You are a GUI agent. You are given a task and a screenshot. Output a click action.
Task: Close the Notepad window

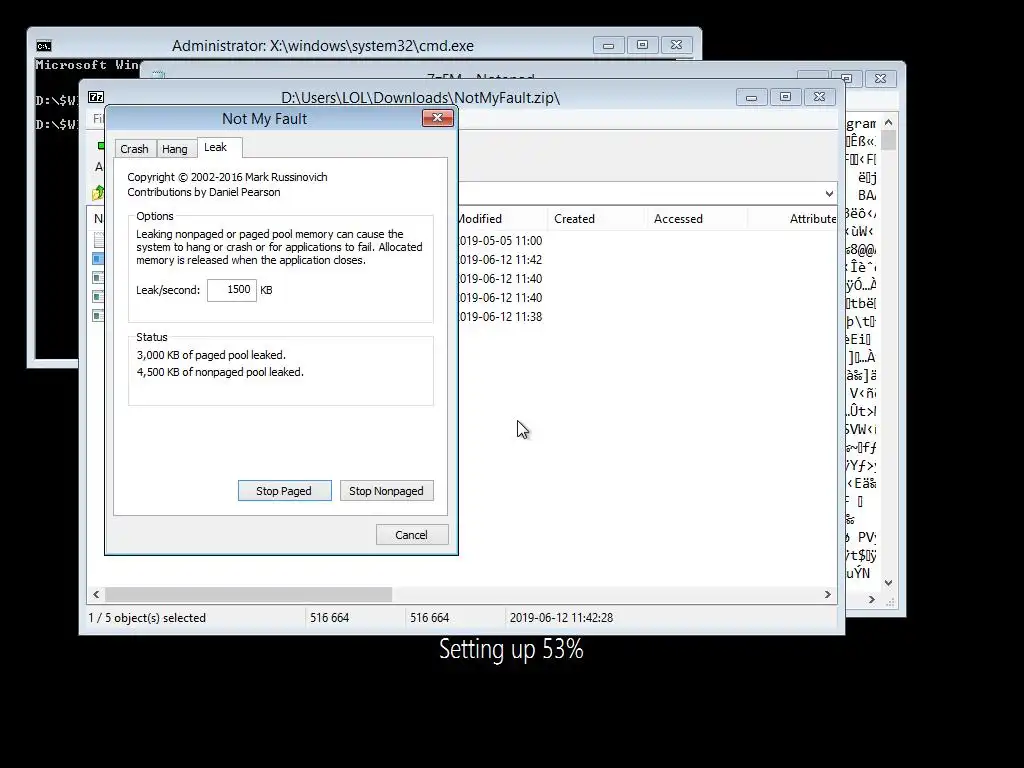[880, 79]
